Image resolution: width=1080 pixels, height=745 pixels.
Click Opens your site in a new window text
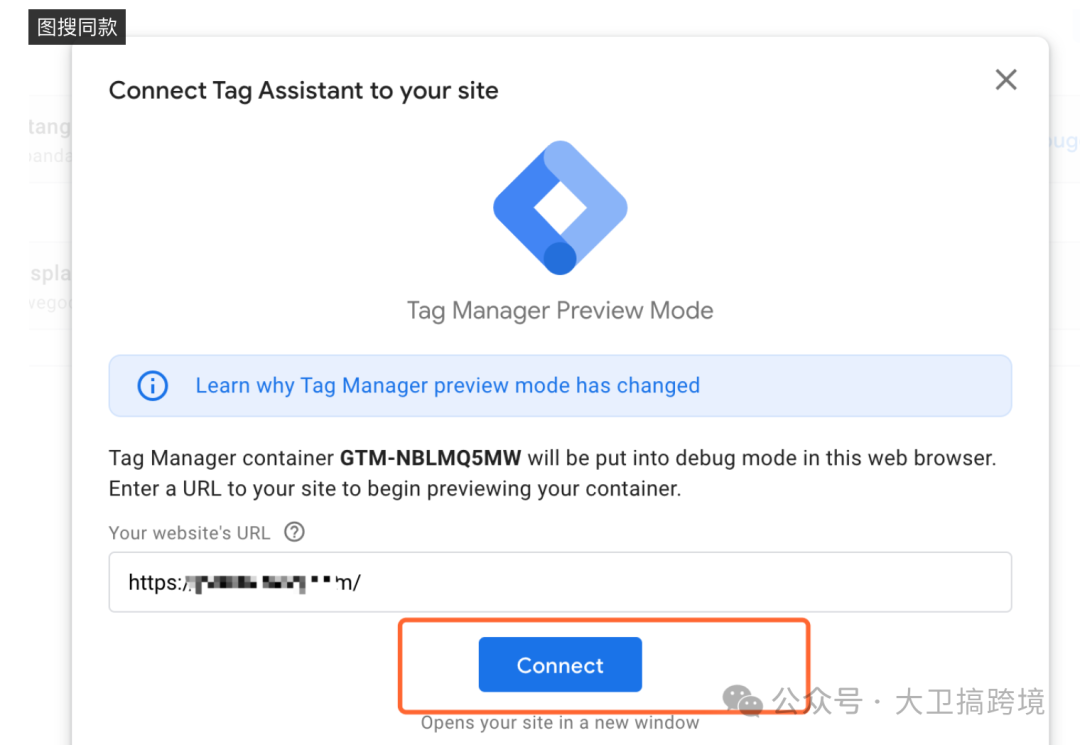560,722
